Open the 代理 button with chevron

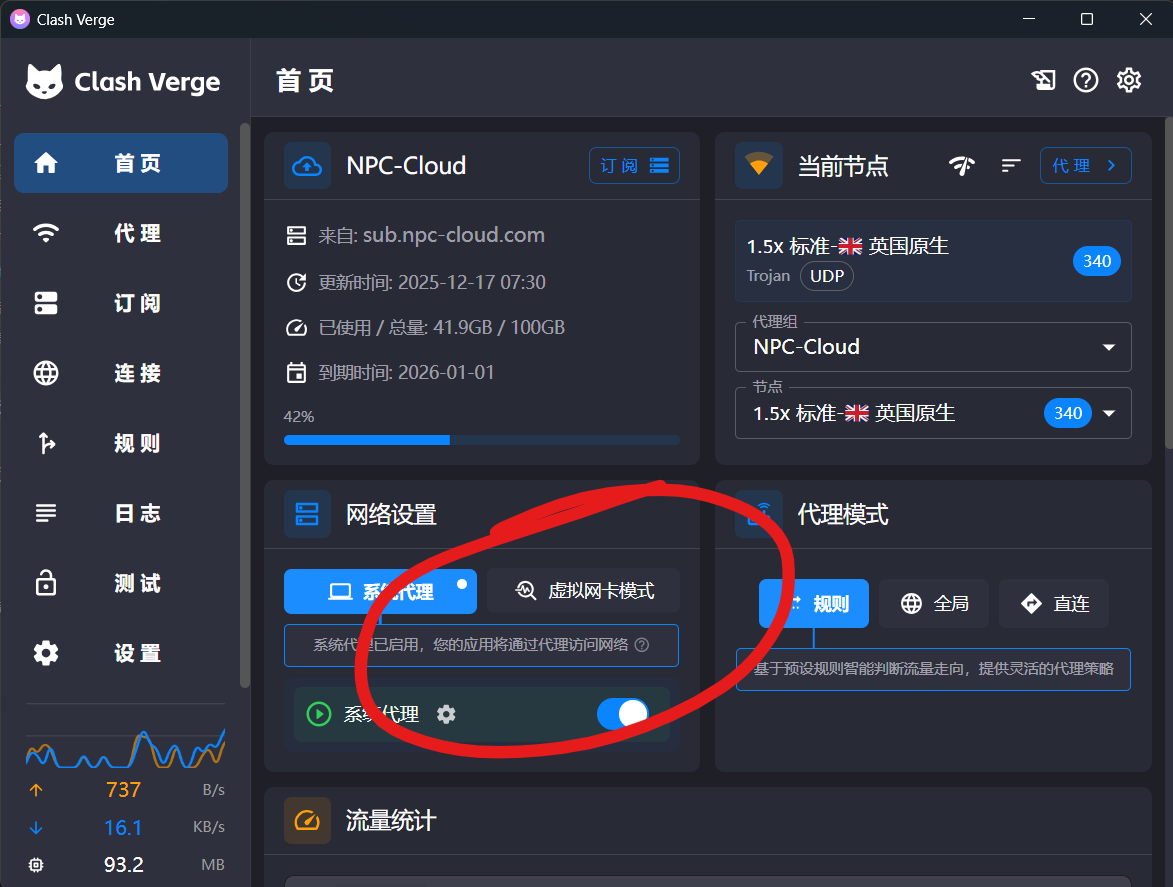click(x=1085, y=166)
